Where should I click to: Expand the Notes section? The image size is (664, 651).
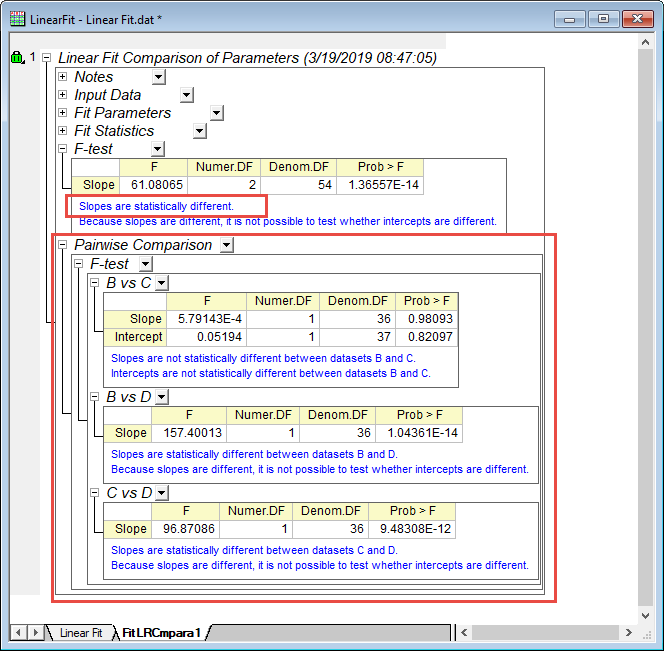coord(63,77)
